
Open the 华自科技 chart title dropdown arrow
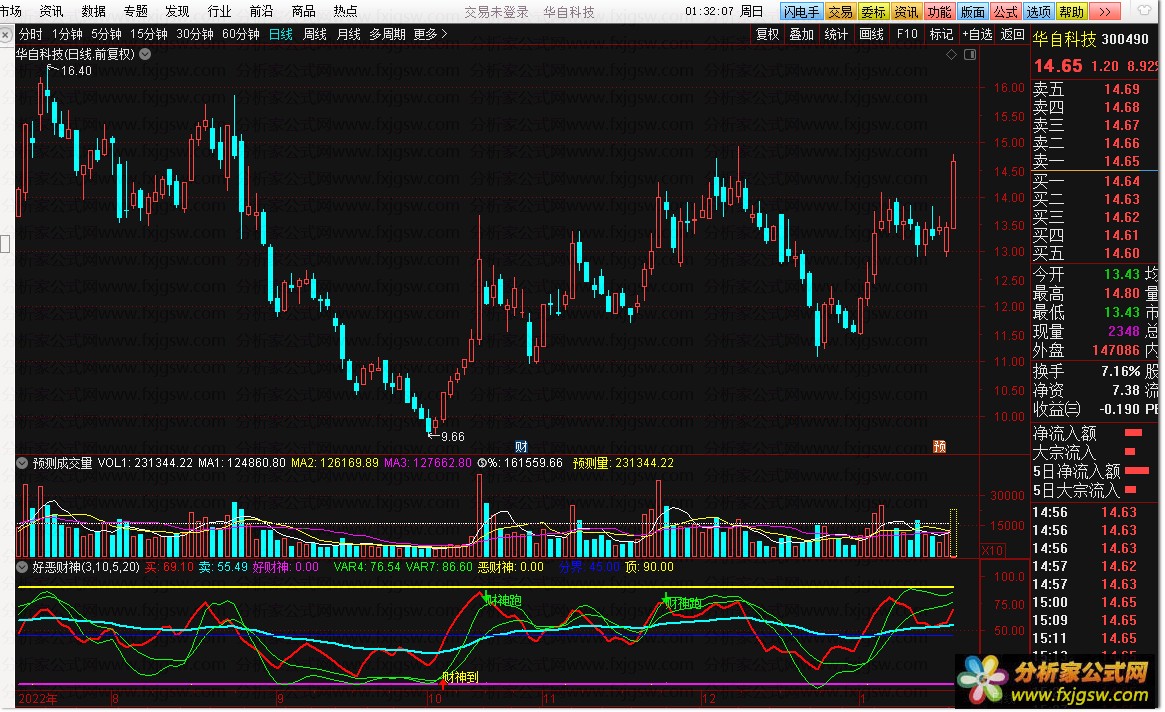point(146,54)
